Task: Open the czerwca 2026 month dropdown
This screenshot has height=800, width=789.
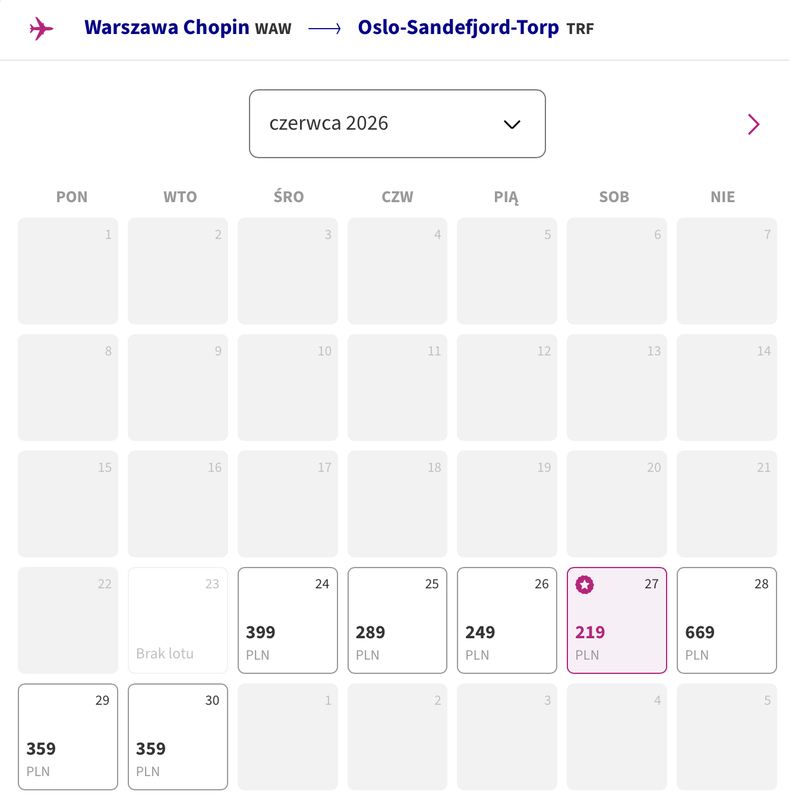Action: point(397,123)
